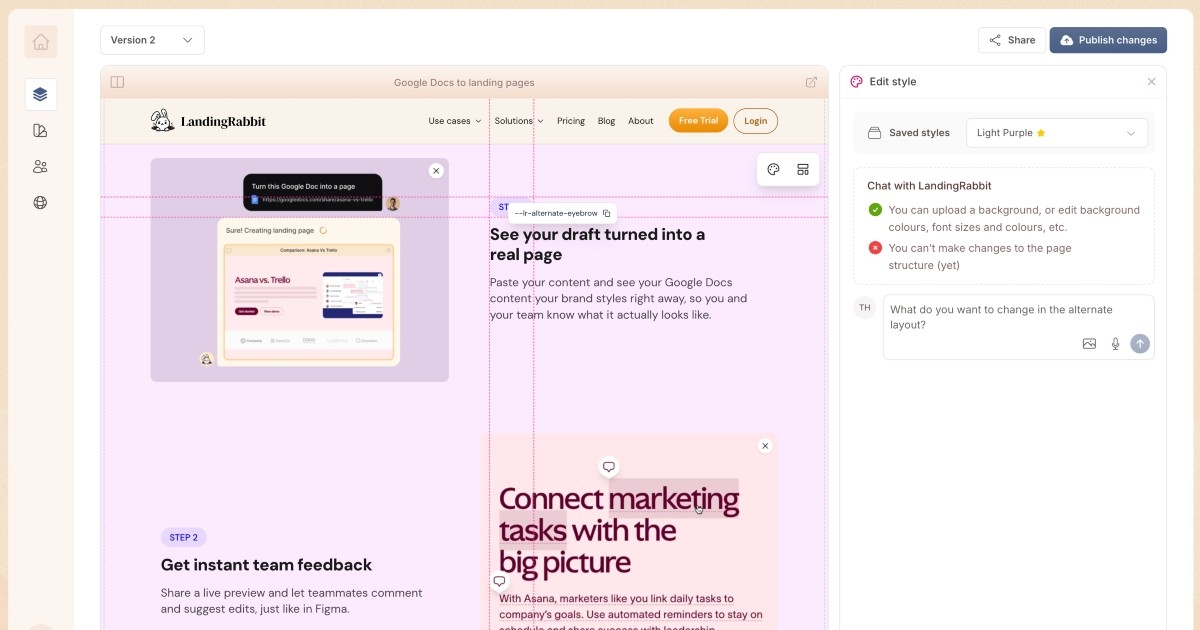Open preview in new window icon

[x=811, y=82]
